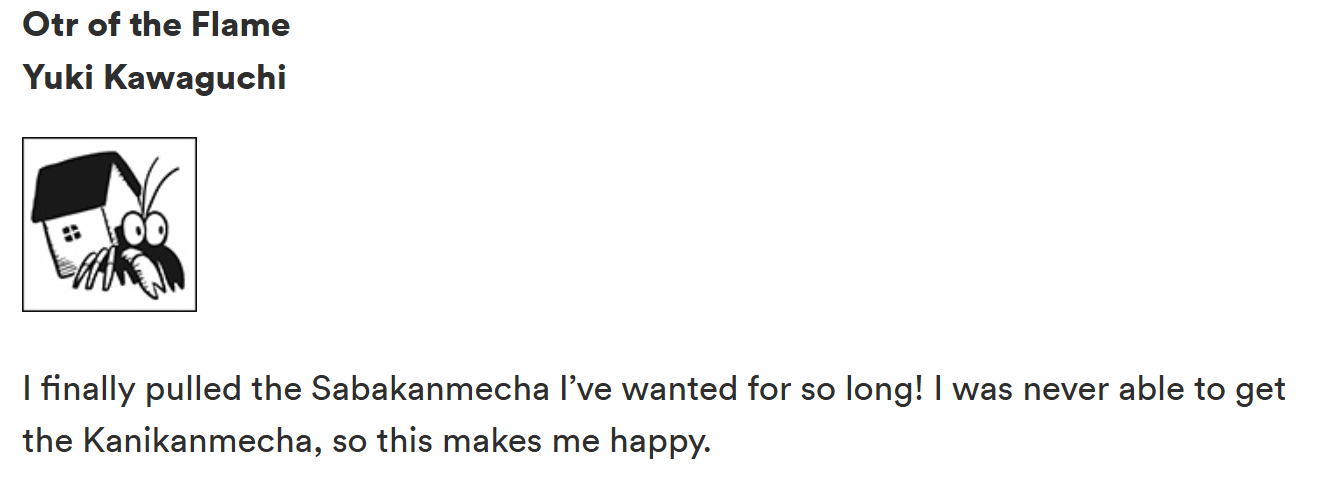
Task: Click the small window on the house drawing
Action: coord(72,236)
